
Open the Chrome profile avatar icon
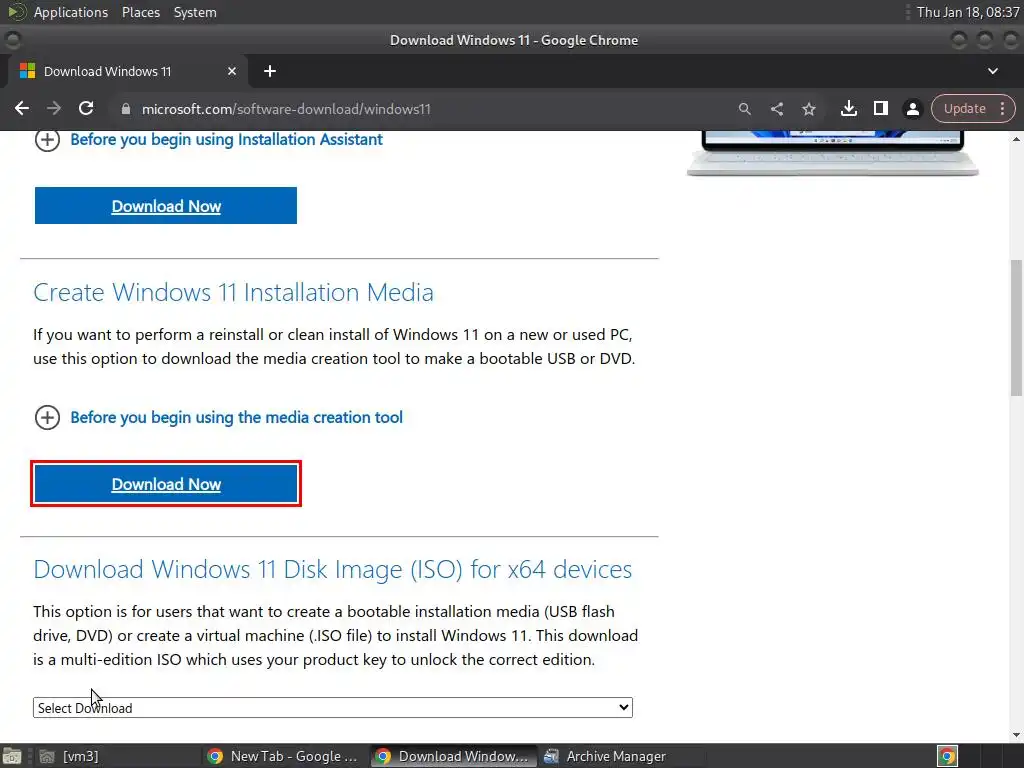click(912, 109)
